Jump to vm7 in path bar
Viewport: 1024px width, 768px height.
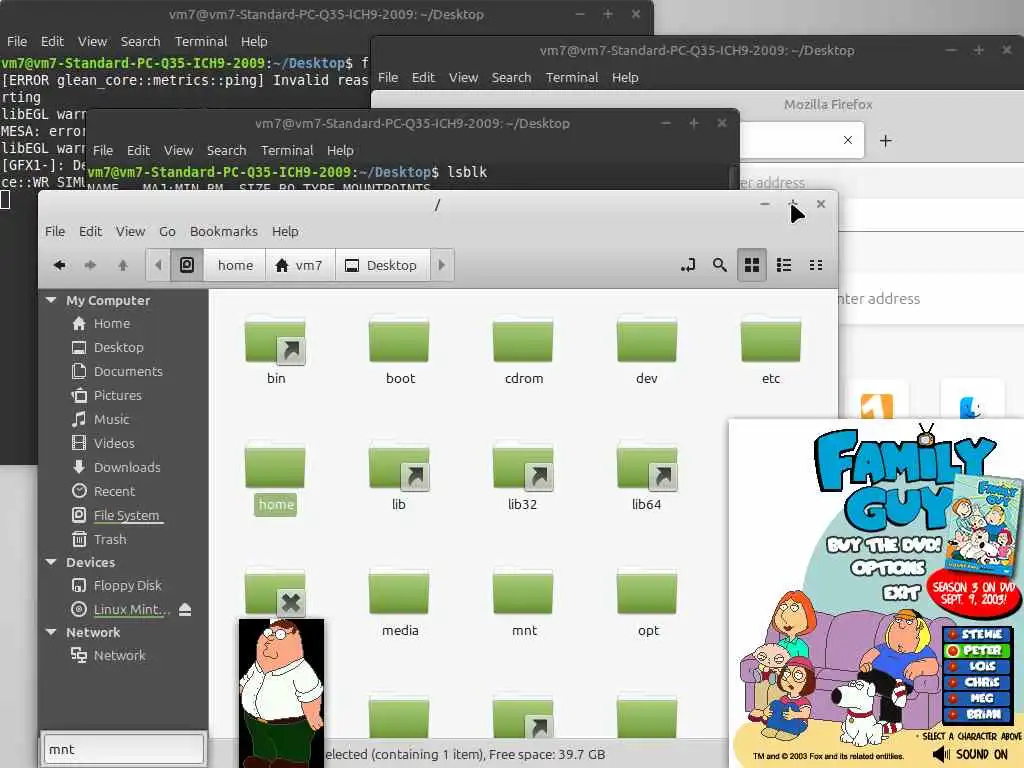click(x=300, y=265)
